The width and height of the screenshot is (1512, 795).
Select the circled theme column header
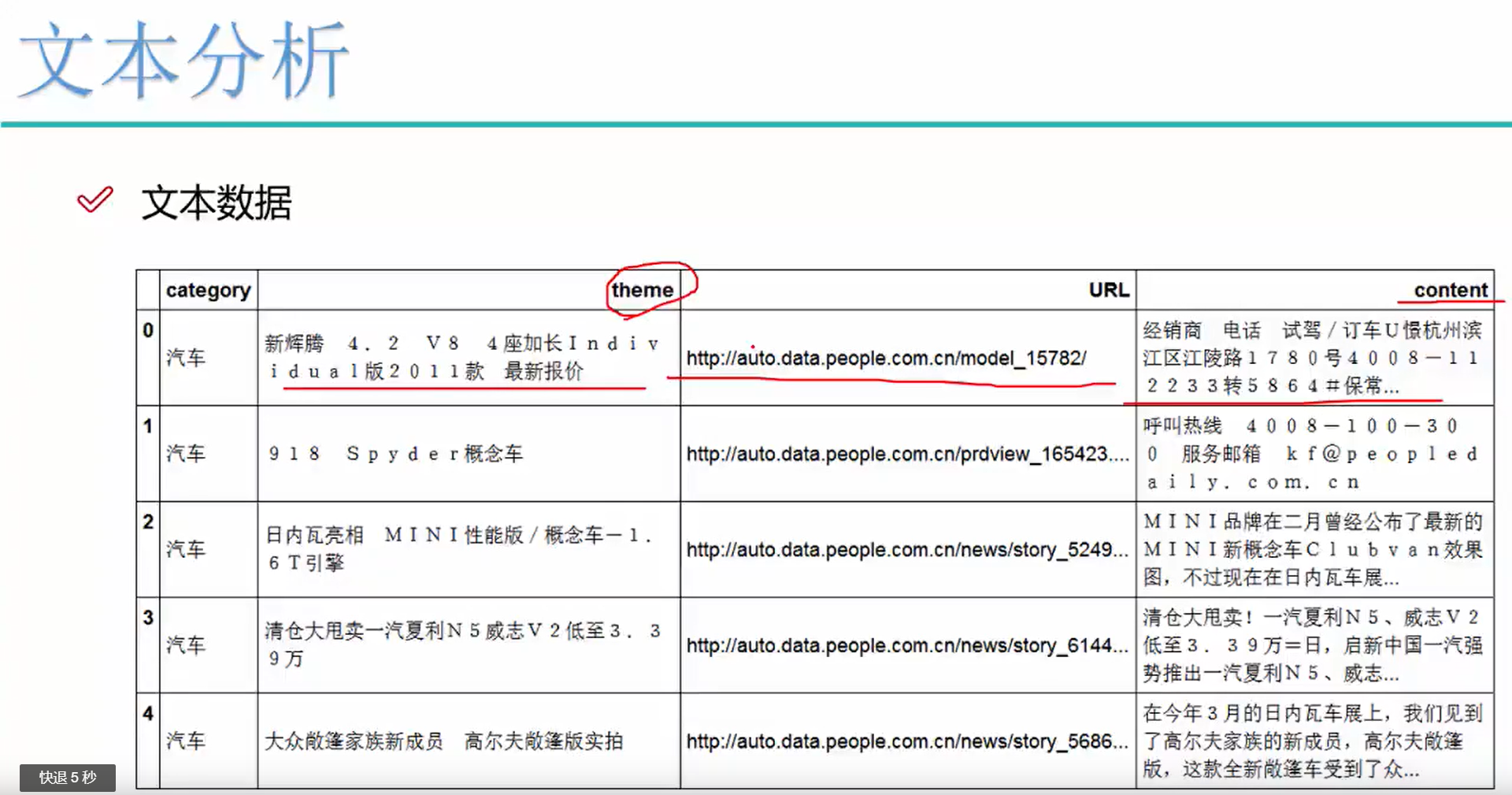tap(642, 290)
